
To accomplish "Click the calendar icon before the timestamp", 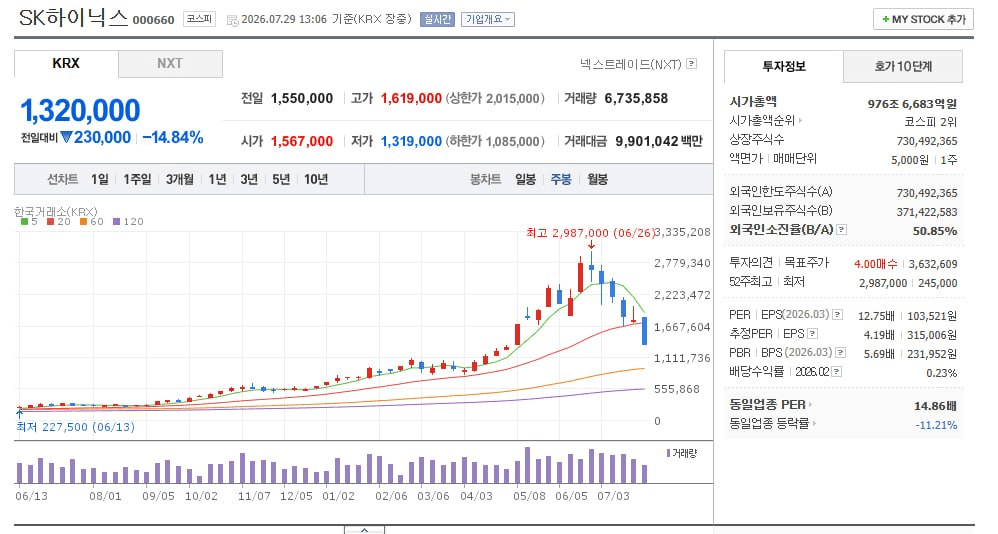I will click(232, 20).
